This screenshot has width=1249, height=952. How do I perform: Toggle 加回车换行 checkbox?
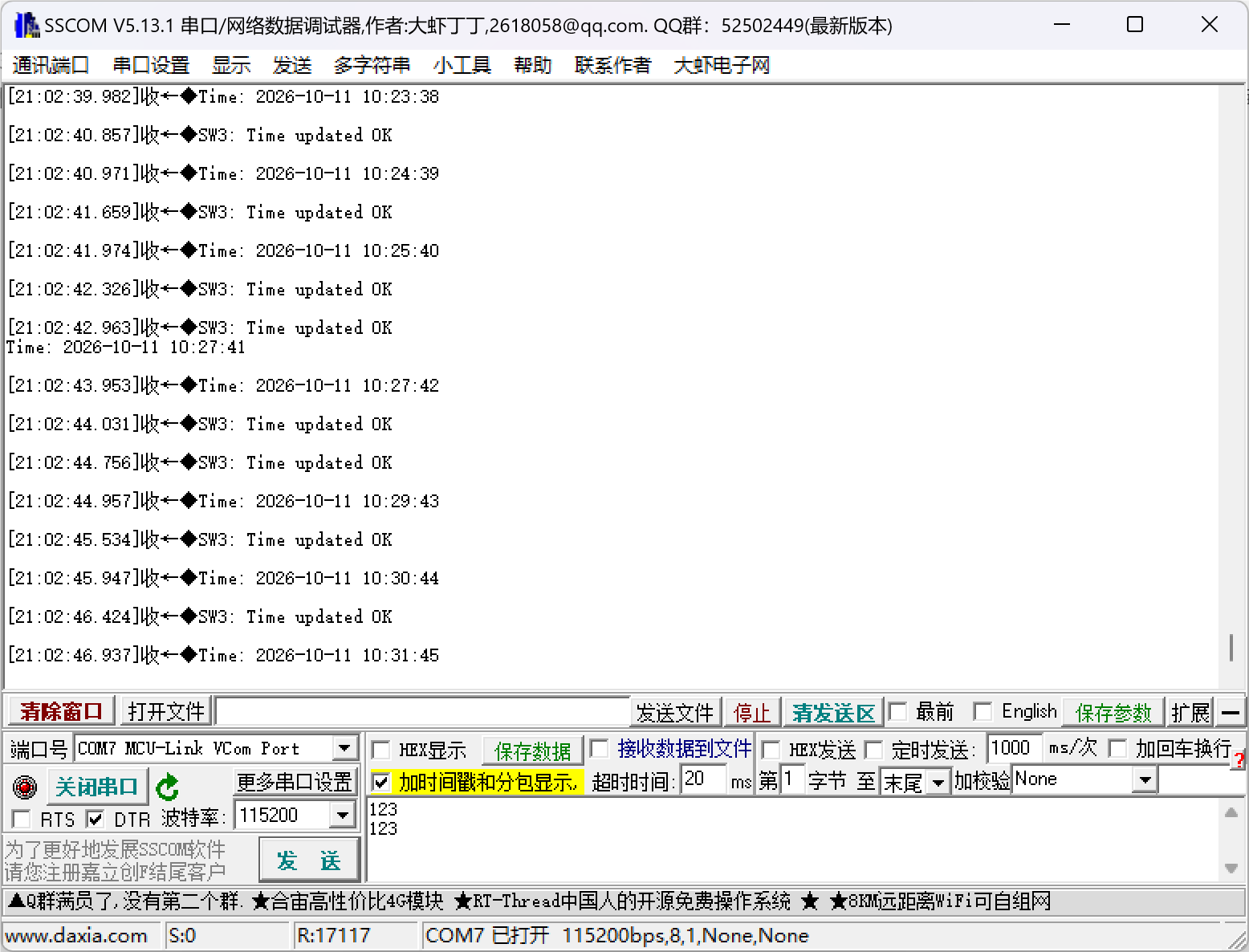click(x=1117, y=749)
